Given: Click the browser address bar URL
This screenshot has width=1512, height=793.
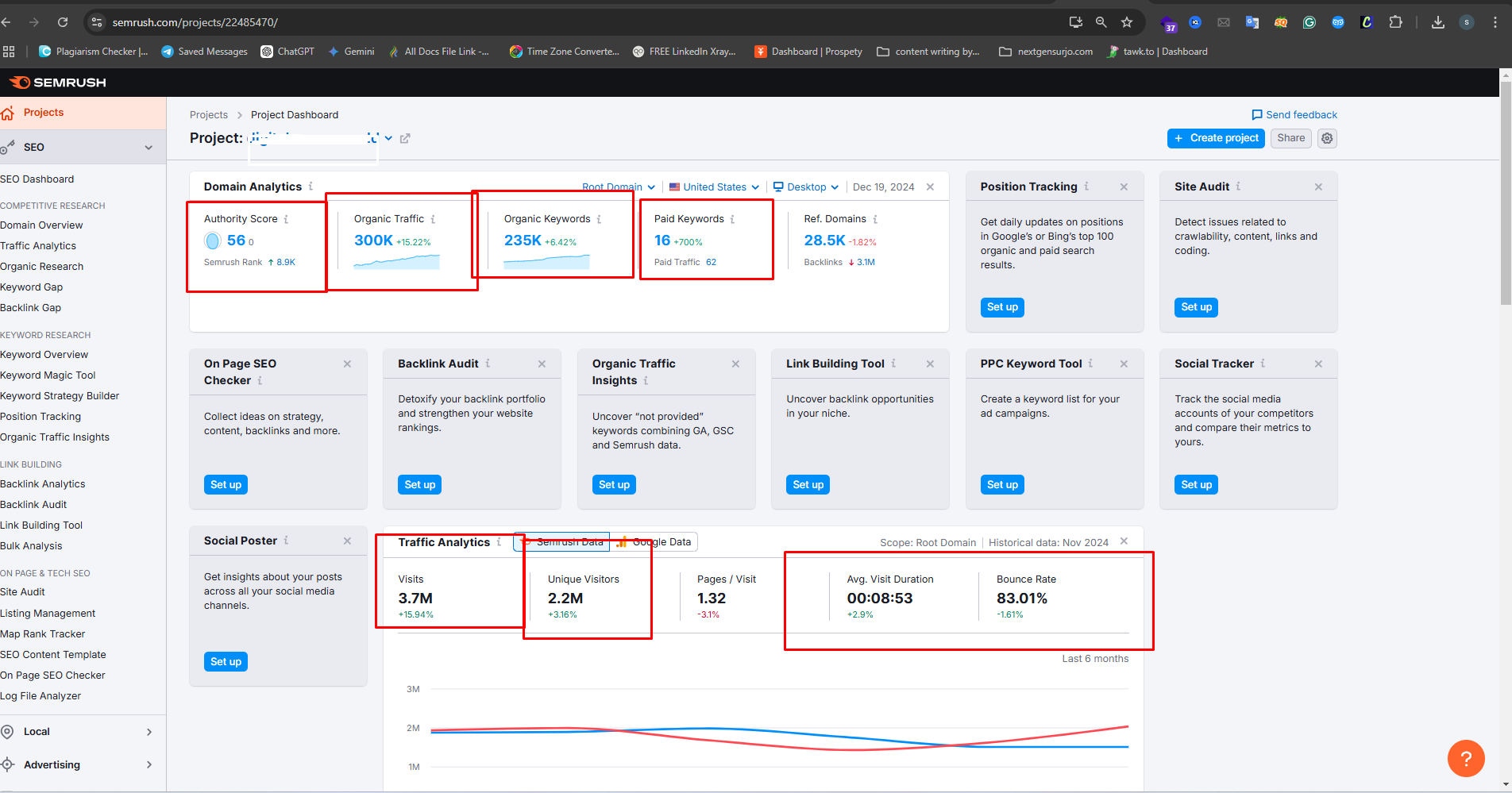Looking at the screenshot, I should coord(195,22).
